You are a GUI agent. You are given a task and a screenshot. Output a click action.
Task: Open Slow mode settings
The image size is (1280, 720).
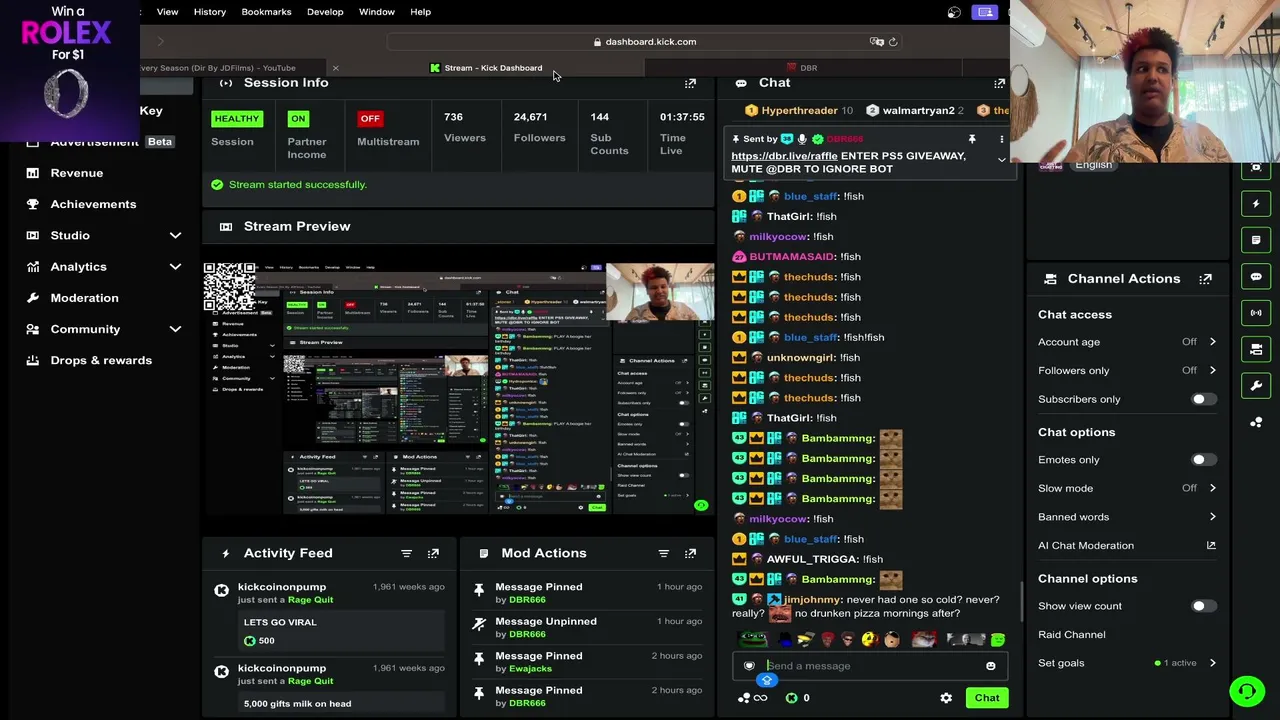coord(1126,489)
